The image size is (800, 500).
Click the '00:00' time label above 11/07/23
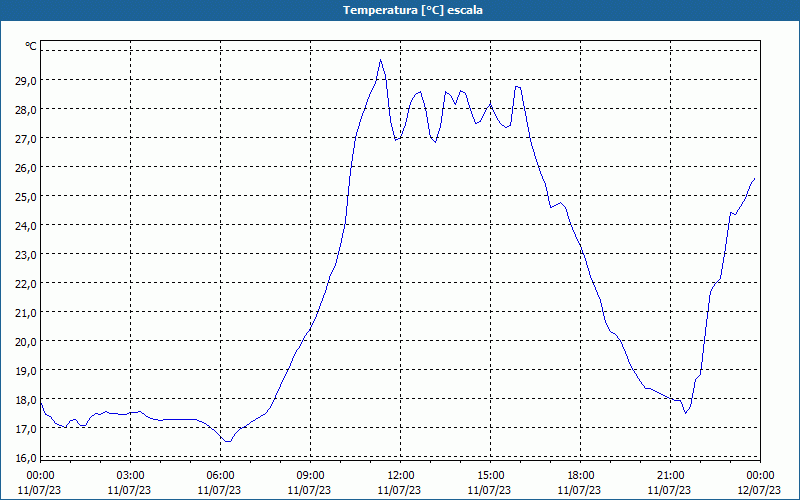pyautogui.click(x=40, y=476)
